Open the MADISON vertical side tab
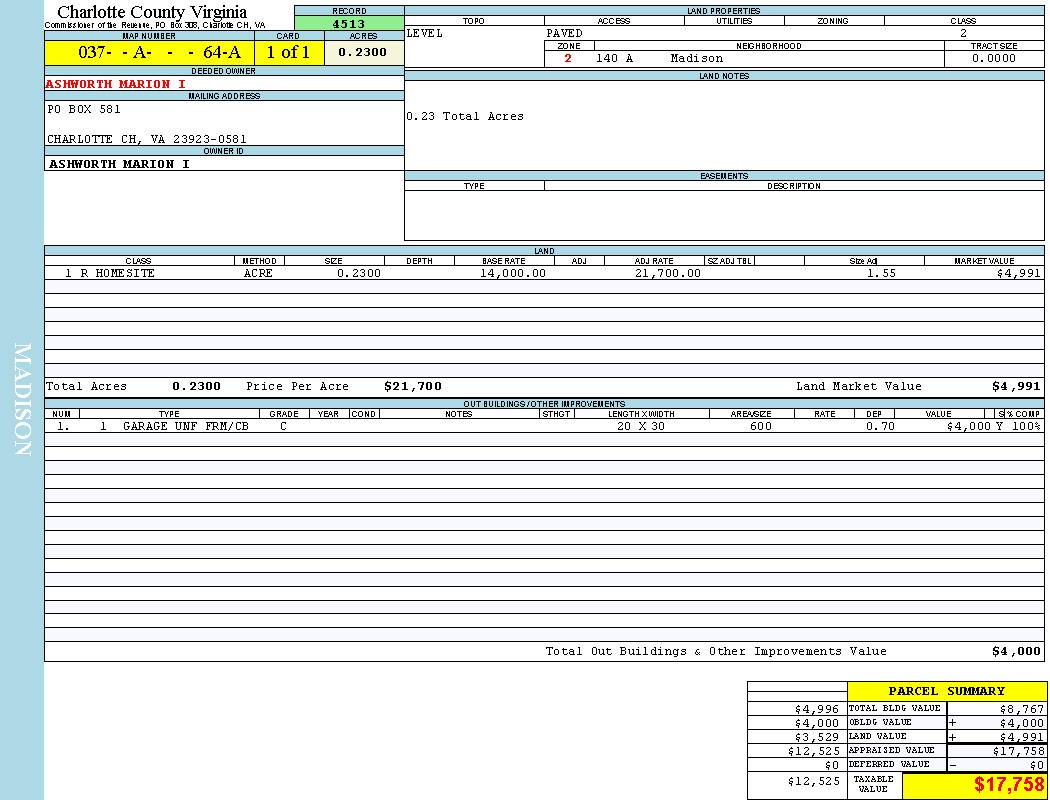Image resolution: width=1050 pixels, height=800 pixels. (x=22, y=400)
